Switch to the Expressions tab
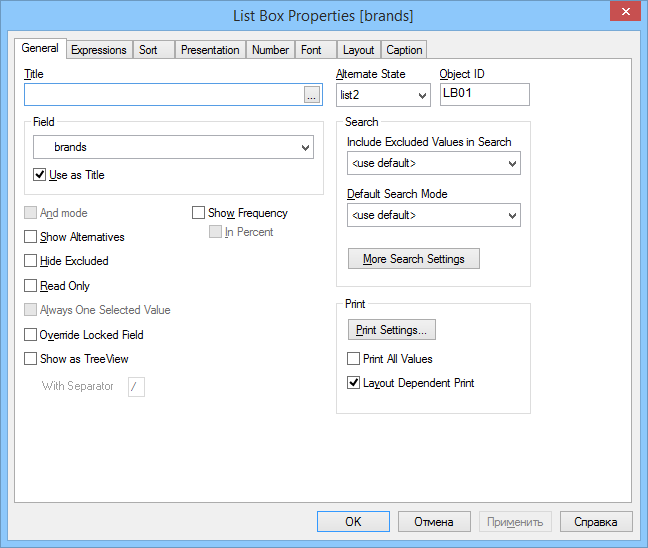648x548 pixels. pos(99,50)
